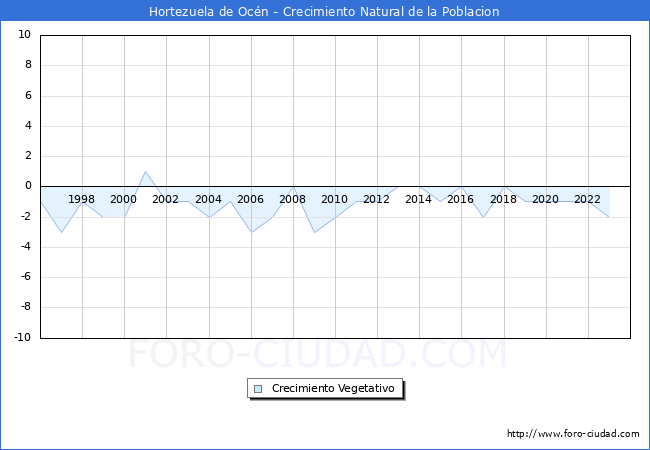Select the 2022 year label
Image resolution: width=650 pixels, height=450 pixels.
point(588,199)
